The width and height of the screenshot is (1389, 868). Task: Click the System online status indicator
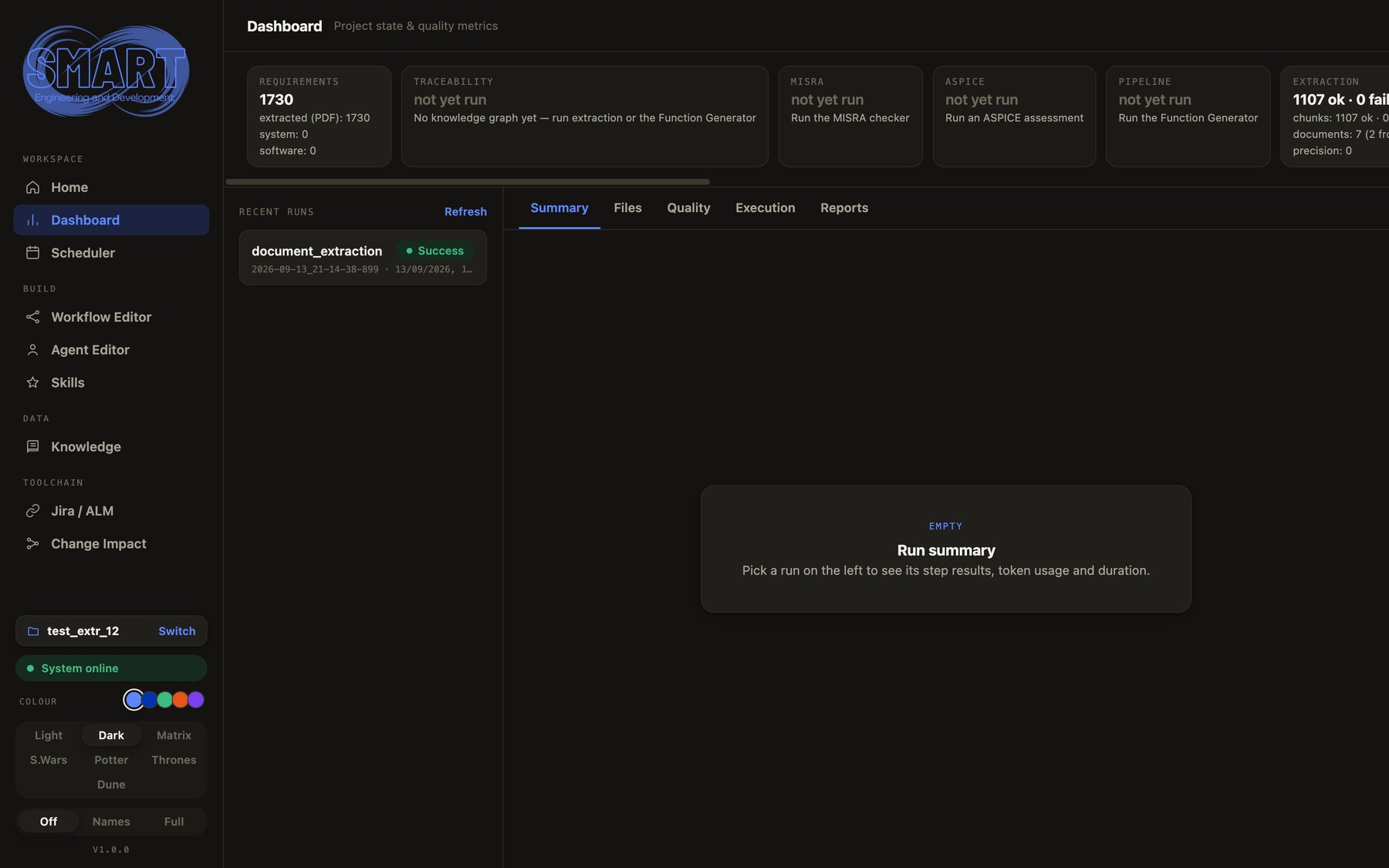click(111, 668)
